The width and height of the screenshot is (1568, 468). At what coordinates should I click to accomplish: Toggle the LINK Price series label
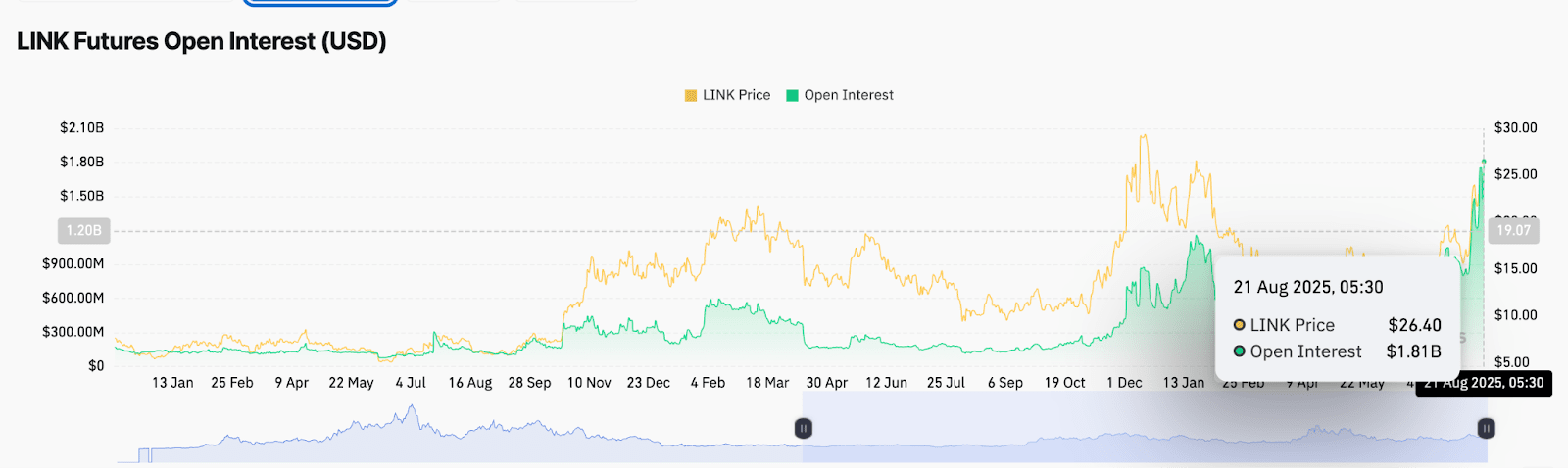pyautogui.click(x=736, y=95)
